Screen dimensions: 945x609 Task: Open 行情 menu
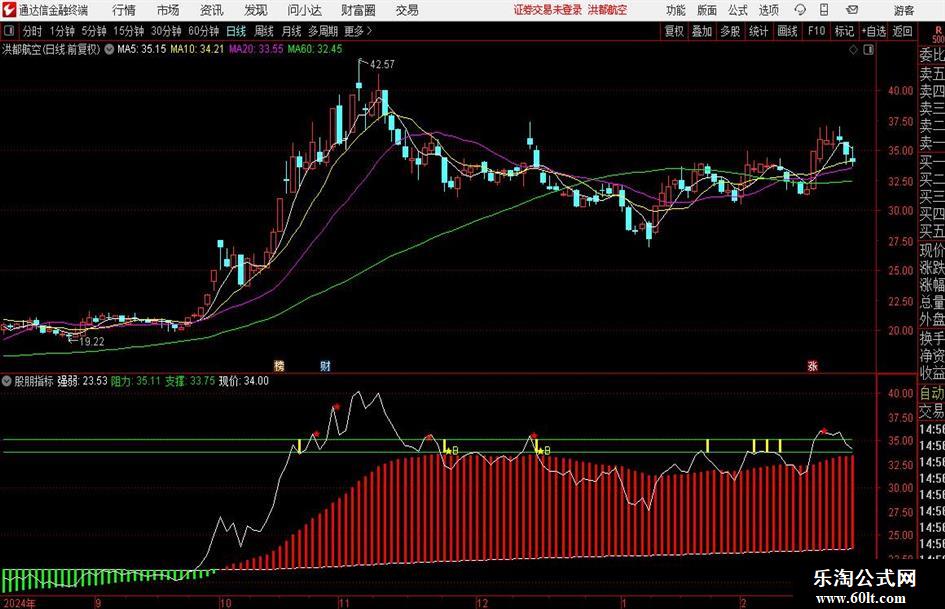coord(124,10)
